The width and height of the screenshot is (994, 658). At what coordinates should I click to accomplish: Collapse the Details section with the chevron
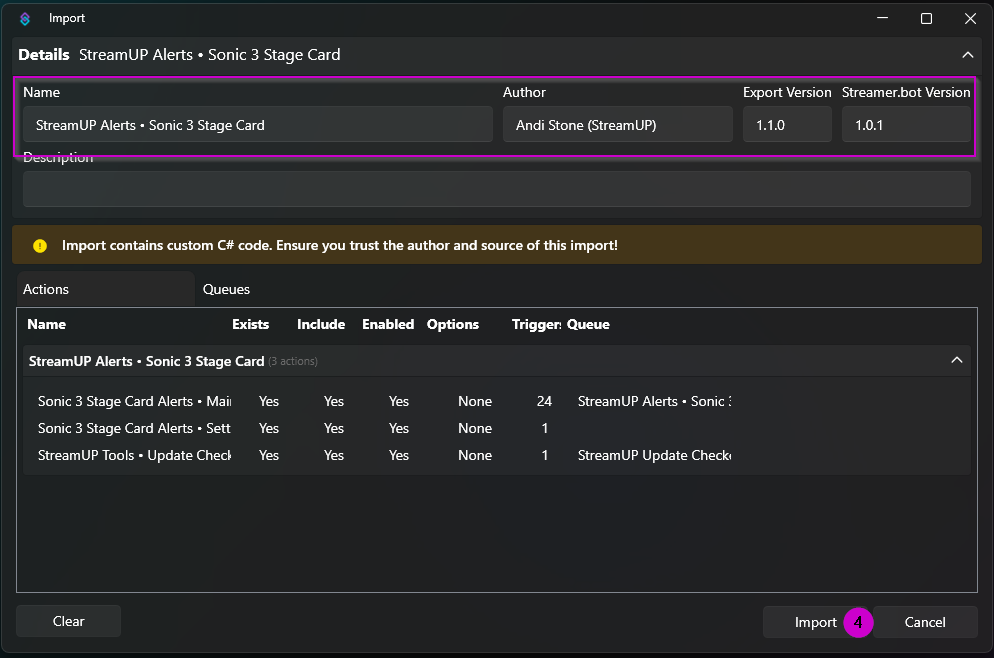[967, 55]
